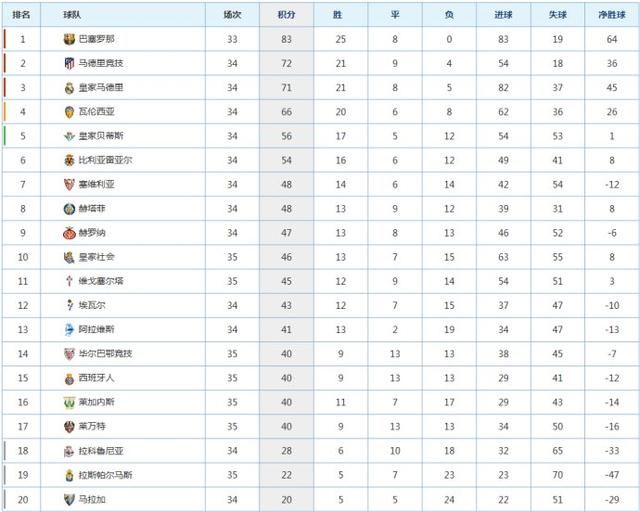Click the Athletic Bilbao (毕尔巴鄂竞技) crest icon
640x512 pixels.
[68, 353]
